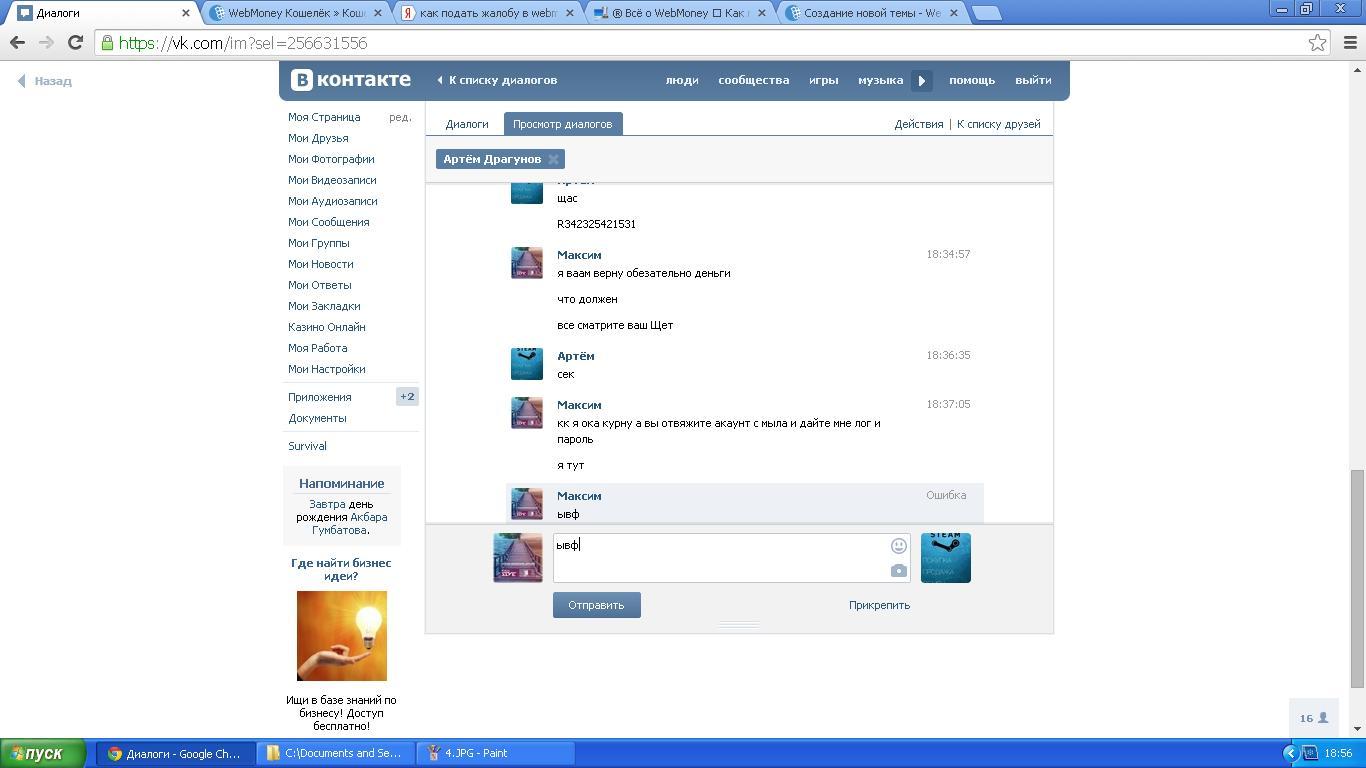Remove the Артём Драгунов tab with its X

pyautogui.click(x=553, y=159)
